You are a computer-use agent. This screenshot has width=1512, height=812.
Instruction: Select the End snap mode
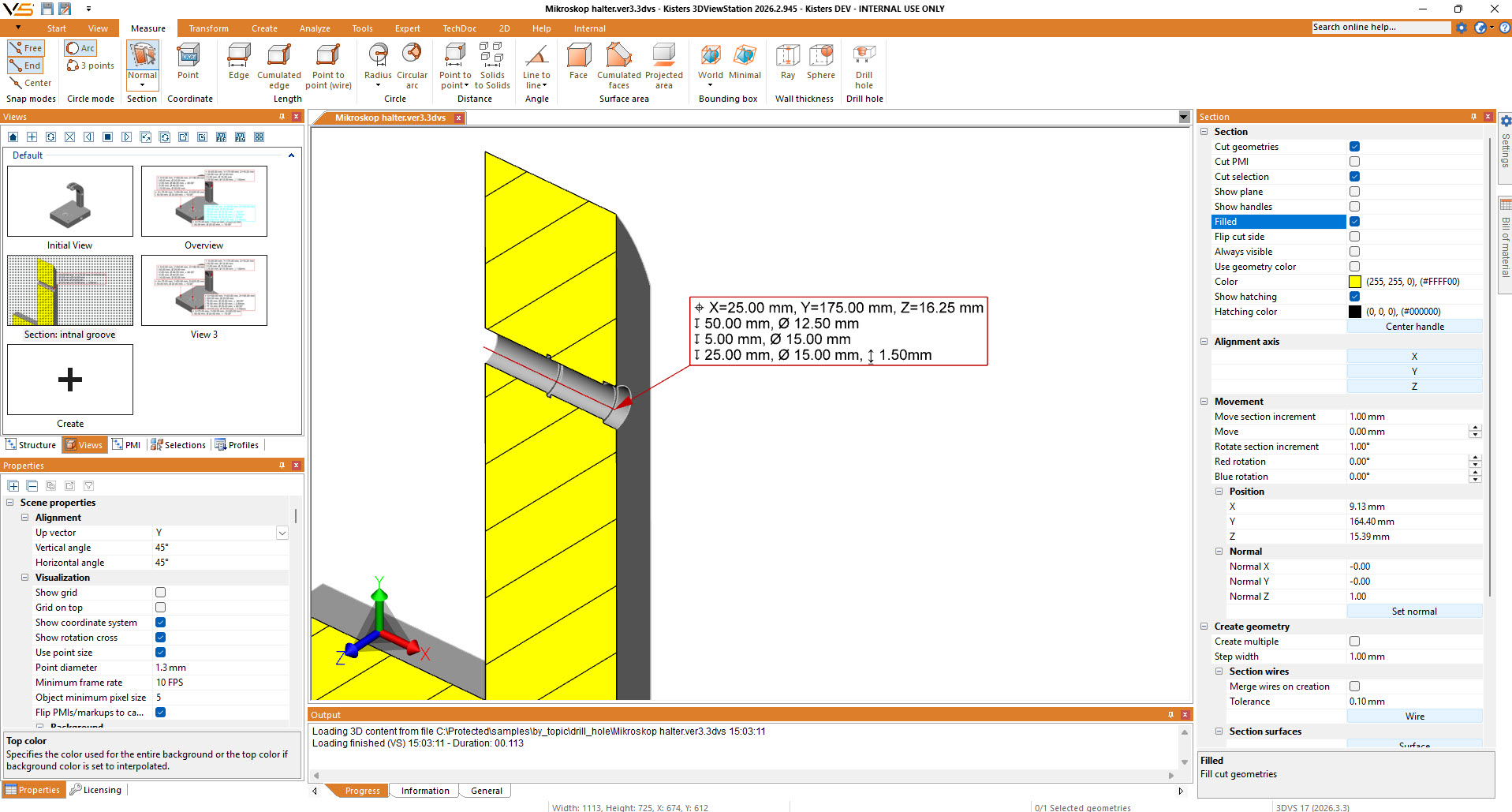coord(26,65)
